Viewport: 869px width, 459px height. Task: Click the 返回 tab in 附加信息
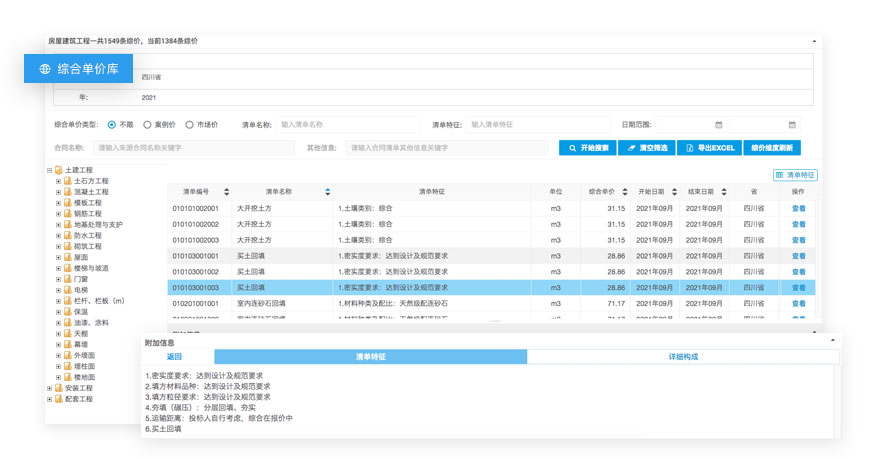(x=174, y=357)
